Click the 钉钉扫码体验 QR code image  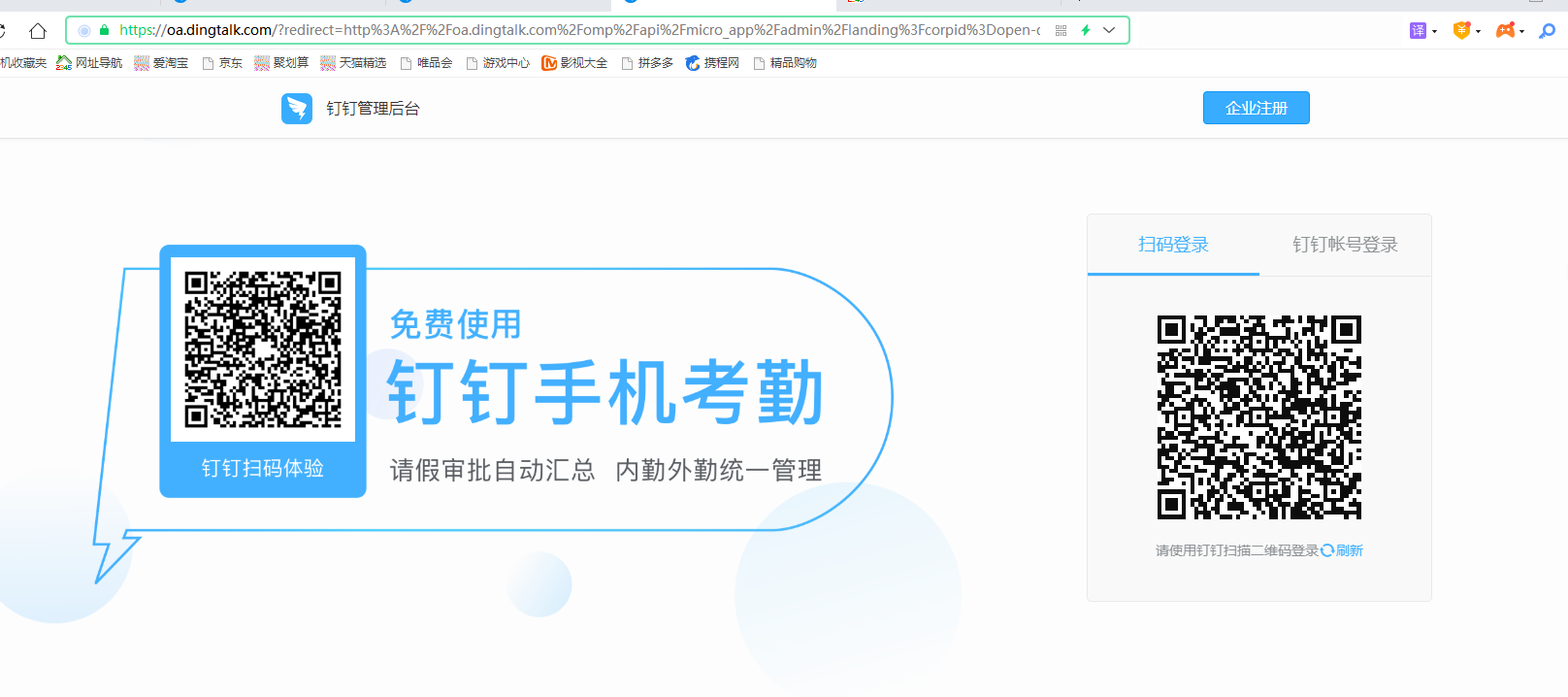(263, 349)
